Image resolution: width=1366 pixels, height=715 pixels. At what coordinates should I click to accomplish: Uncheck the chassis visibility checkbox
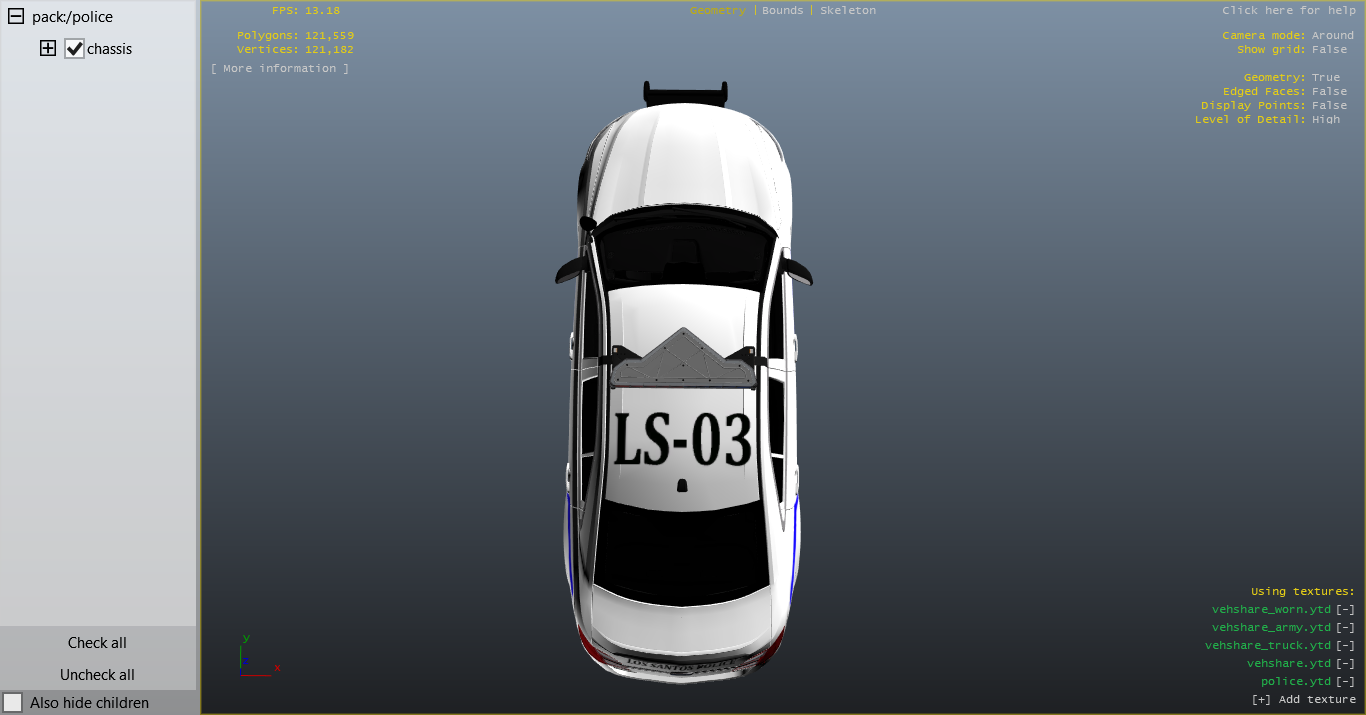point(74,49)
